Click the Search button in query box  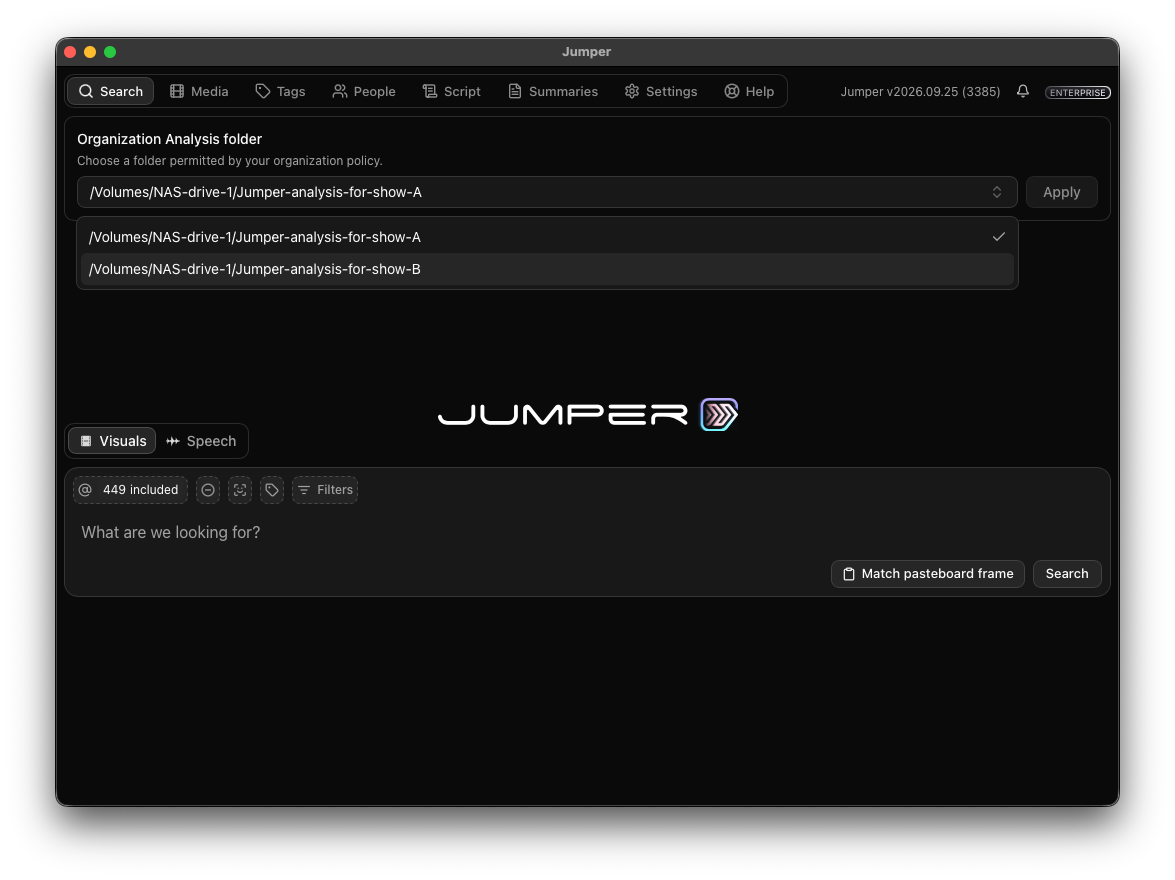click(x=1066, y=573)
